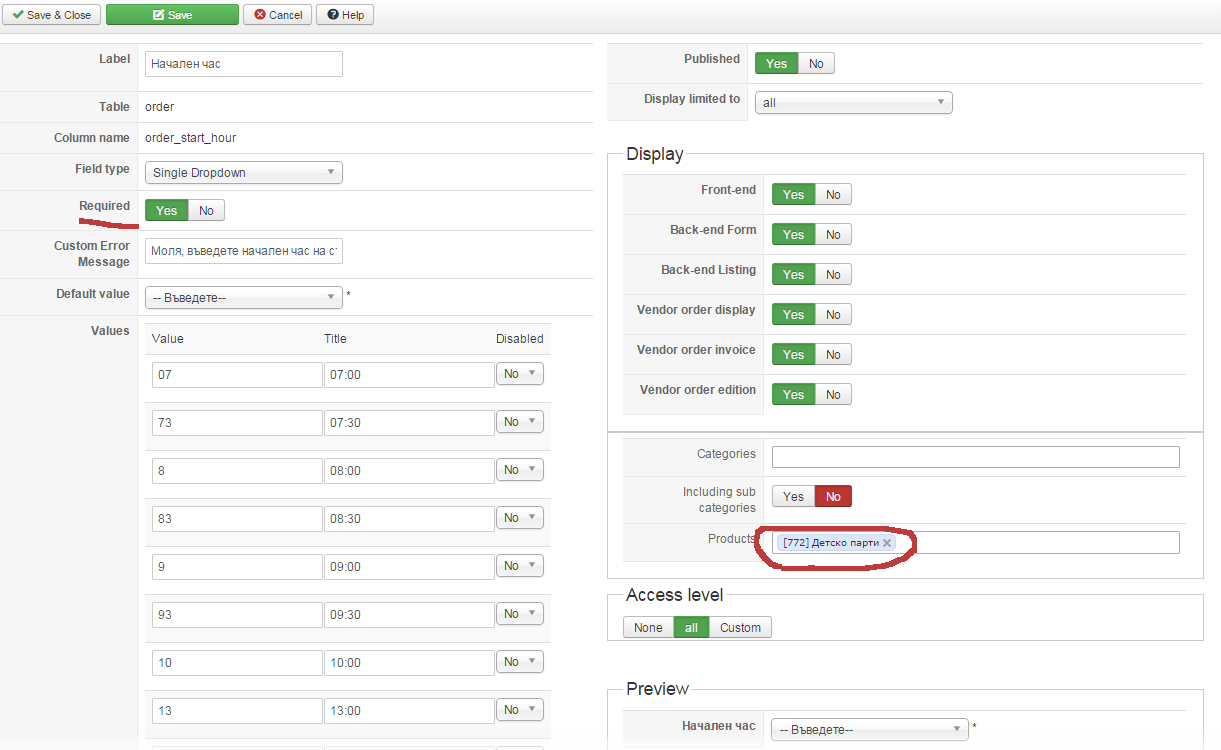Open the Default value dropdown
Screen dimensions: 1221x750
point(244,298)
